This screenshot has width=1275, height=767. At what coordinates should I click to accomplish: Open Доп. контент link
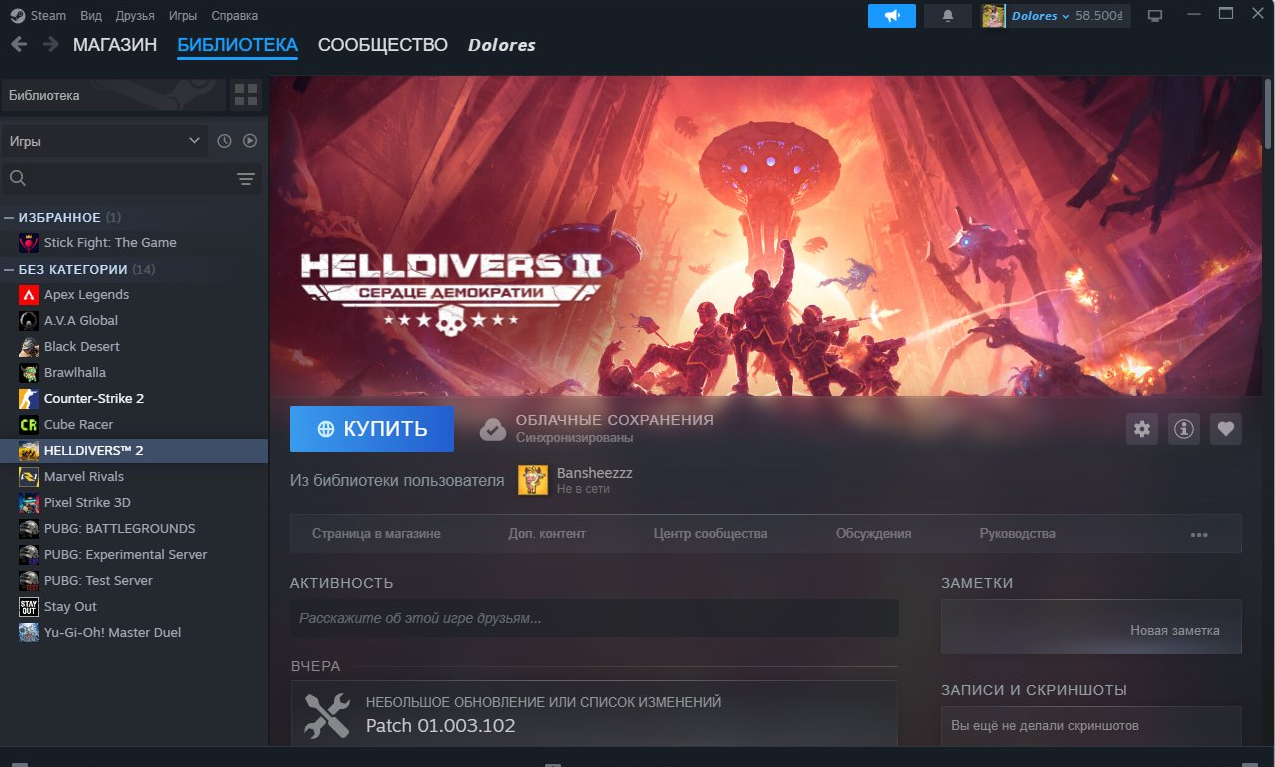[547, 534]
